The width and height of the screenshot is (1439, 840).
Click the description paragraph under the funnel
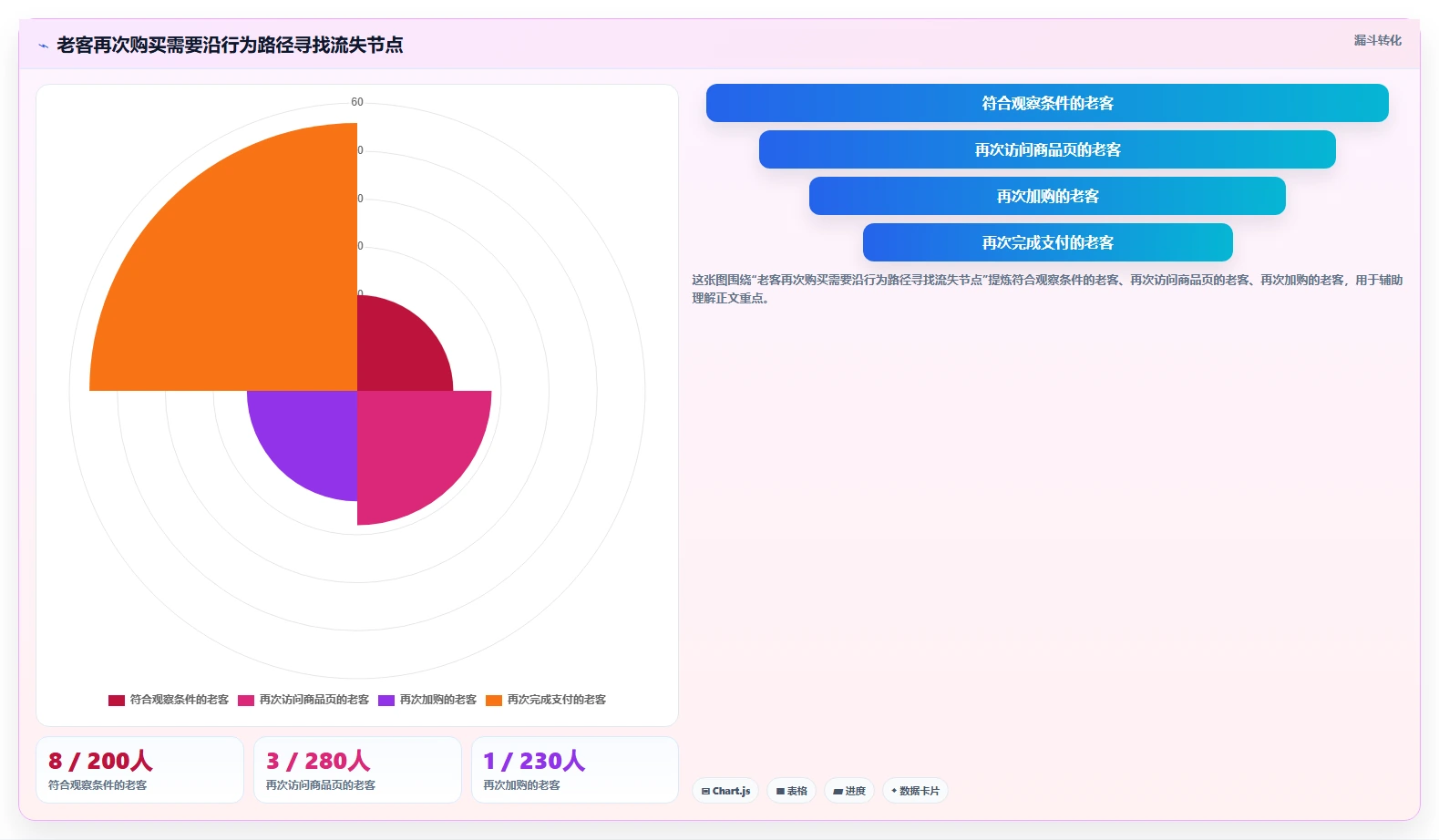tap(1047, 289)
